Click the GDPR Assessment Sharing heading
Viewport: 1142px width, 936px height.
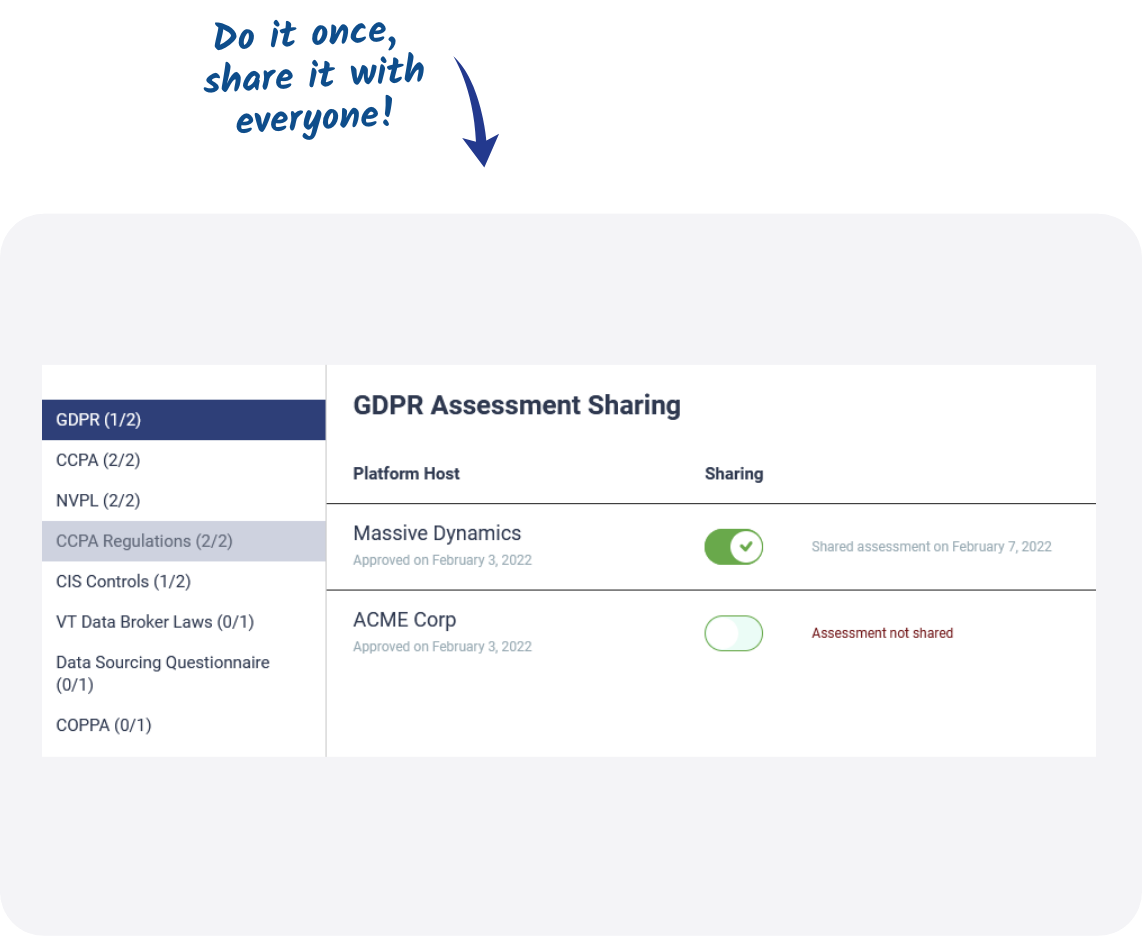[x=516, y=405]
